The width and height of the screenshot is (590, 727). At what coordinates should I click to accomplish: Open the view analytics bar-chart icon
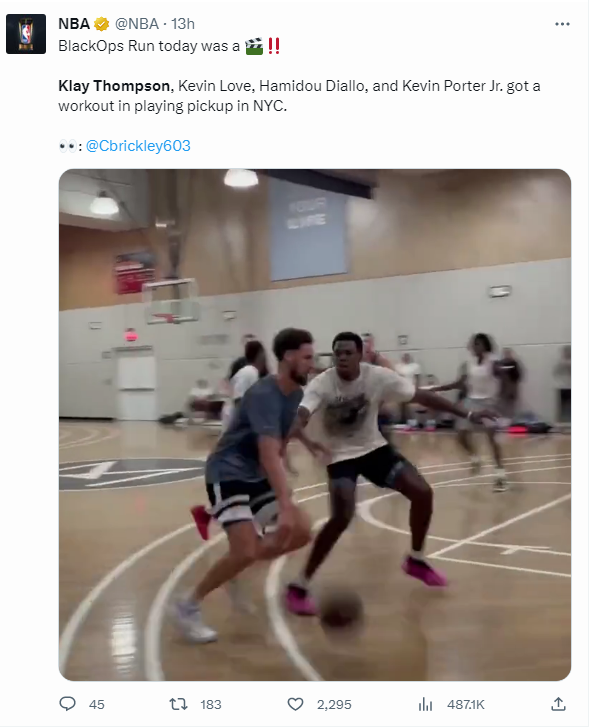pyautogui.click(x=425, y=705)
